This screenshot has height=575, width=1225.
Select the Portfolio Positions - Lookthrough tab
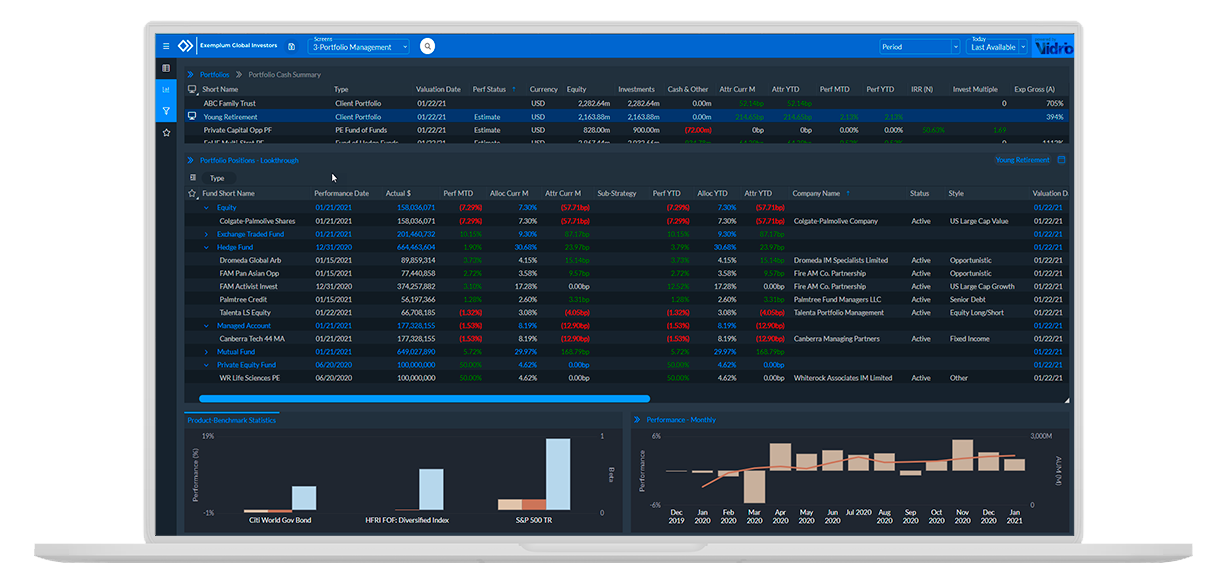click(249, 160)
